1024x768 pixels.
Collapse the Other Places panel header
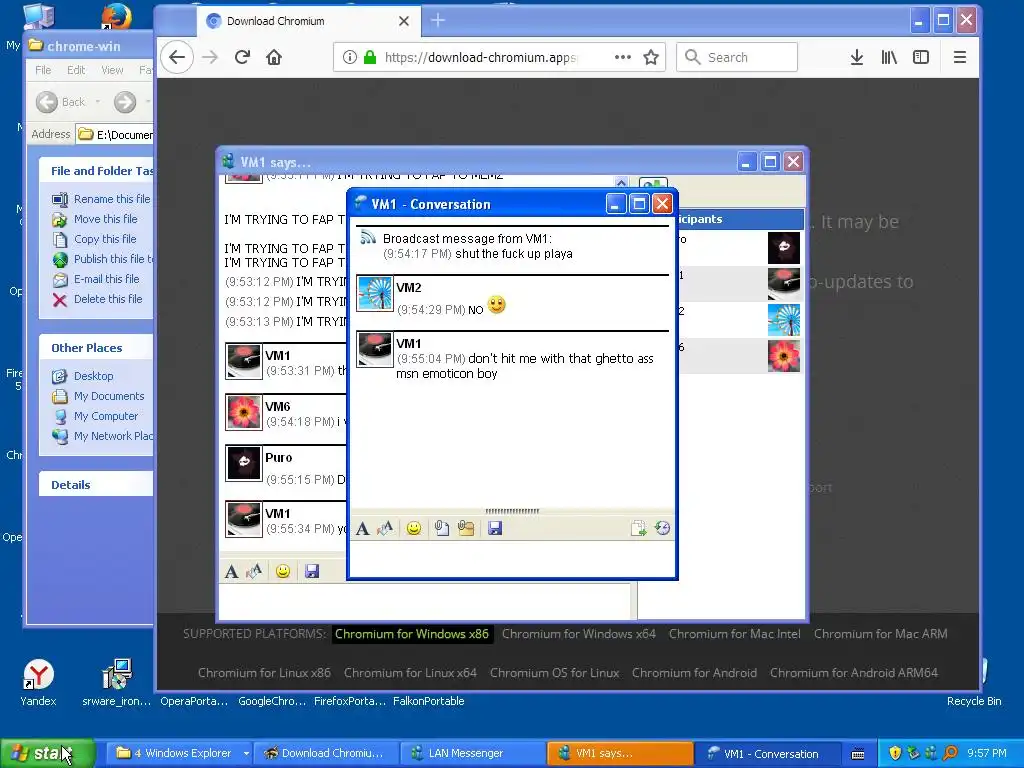[x=96, y=347]
